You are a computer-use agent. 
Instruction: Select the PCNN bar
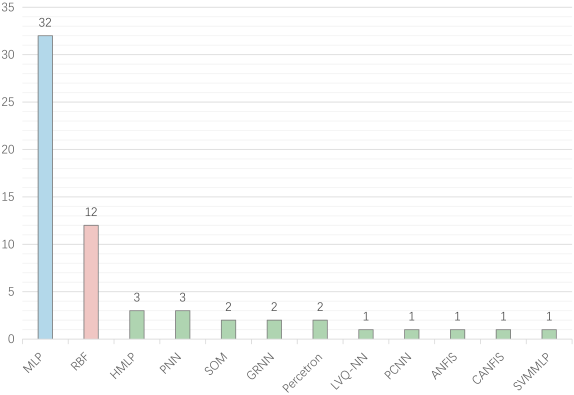[411, 334]
